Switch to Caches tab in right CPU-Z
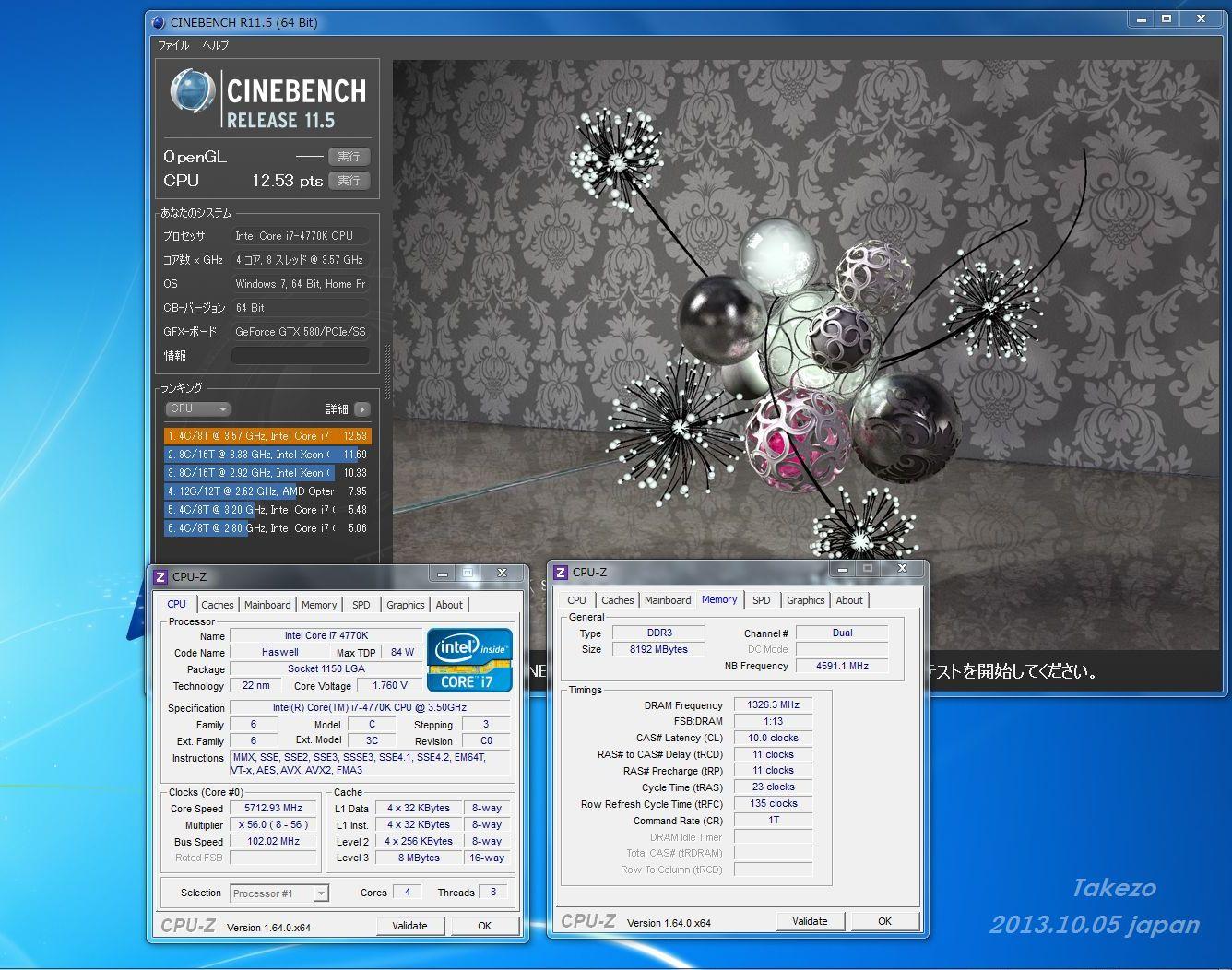1232x970 pixels. [x=618, y=600]
